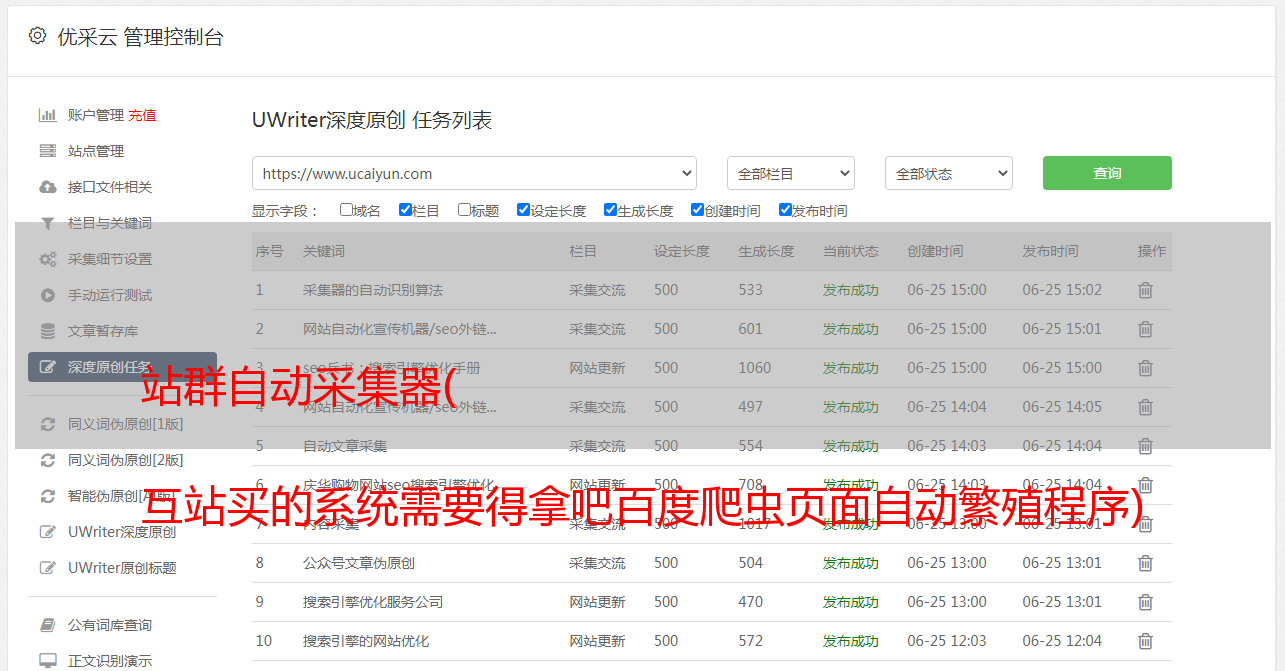The width and height of the screenshot is (1285, 671).
Task: Delete row 5 自动文章采集
Action: click(x=1145, y=446)
